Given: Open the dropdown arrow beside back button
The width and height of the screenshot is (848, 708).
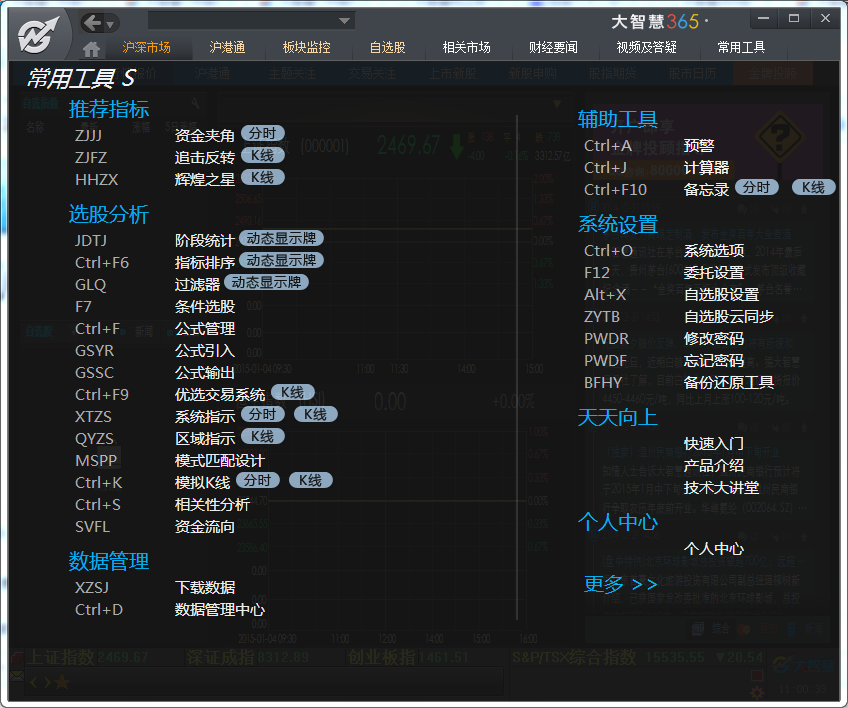Looking at the screenshot, I should [x=110, y=23].
